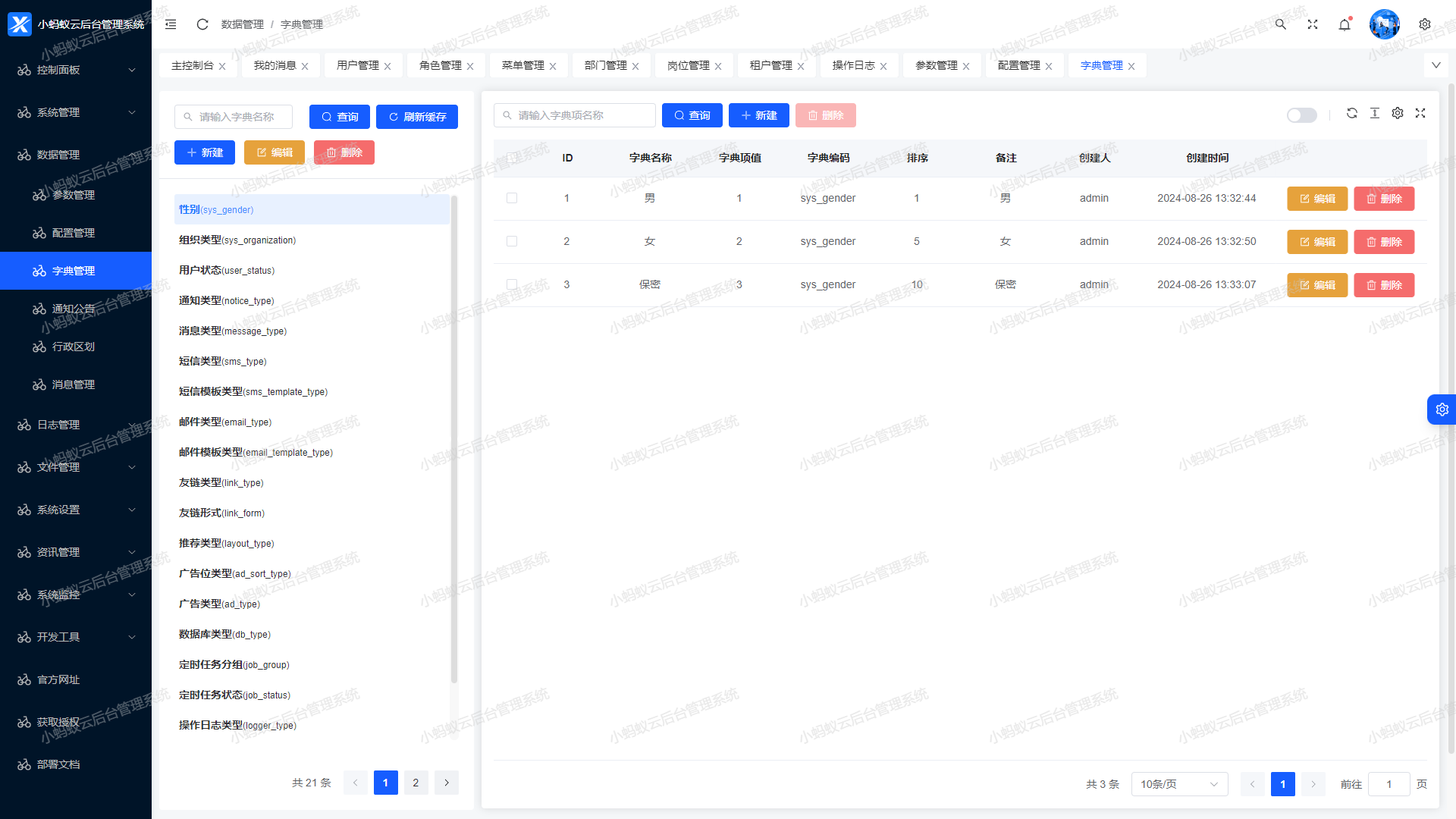The width and height of the screenshot is (1456, 819).
Task: Open notifications bell icon
Action: (1345, 24)
